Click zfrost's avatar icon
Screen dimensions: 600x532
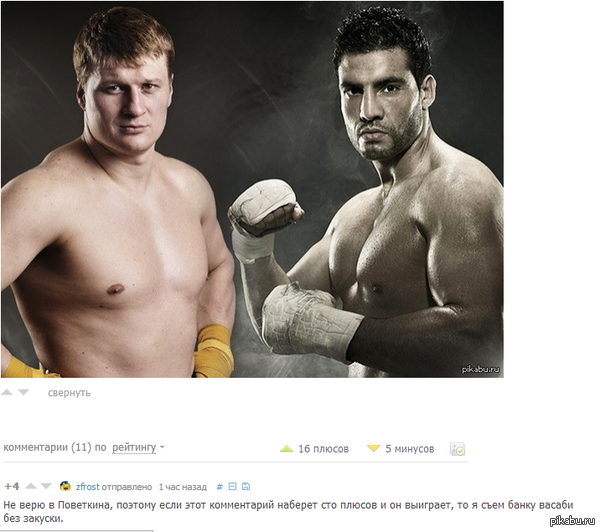coord(65,486)
